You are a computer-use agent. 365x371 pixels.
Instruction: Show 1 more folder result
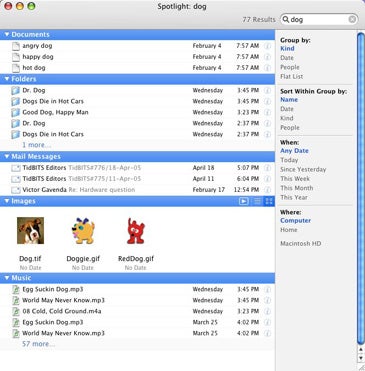tap(36, 145)
